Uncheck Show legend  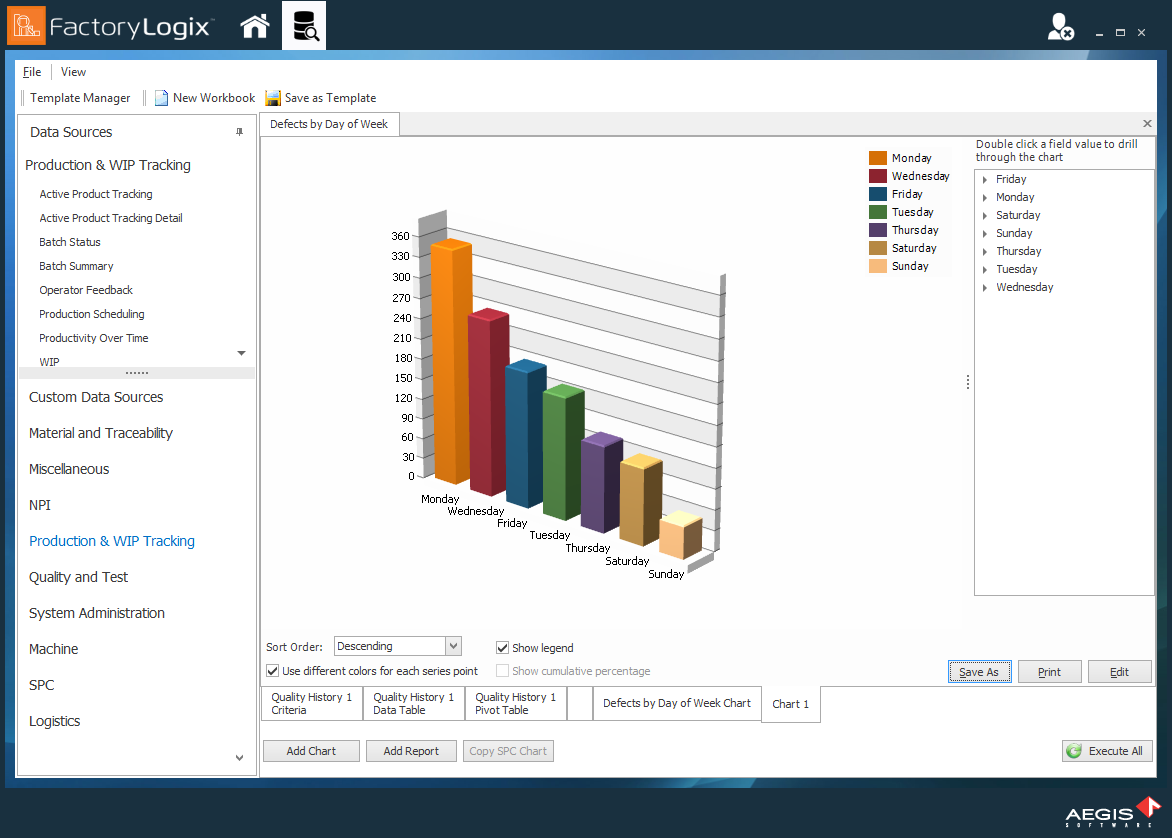pos(502,648)
